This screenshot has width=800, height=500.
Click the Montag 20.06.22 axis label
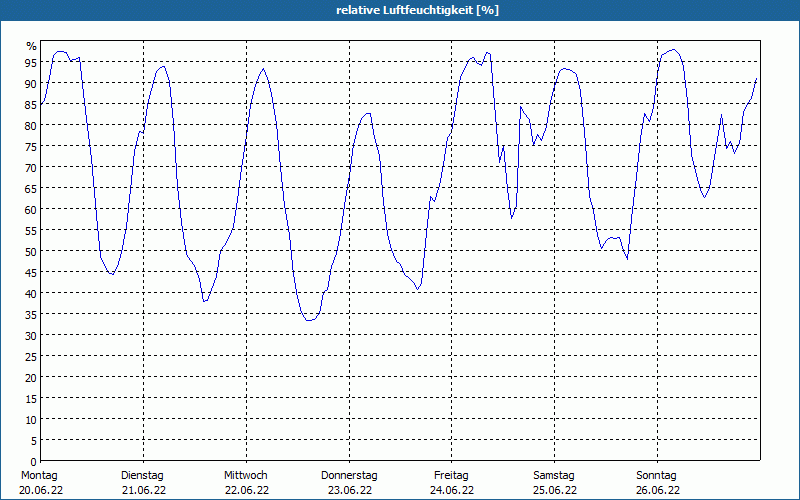point(41,483)
